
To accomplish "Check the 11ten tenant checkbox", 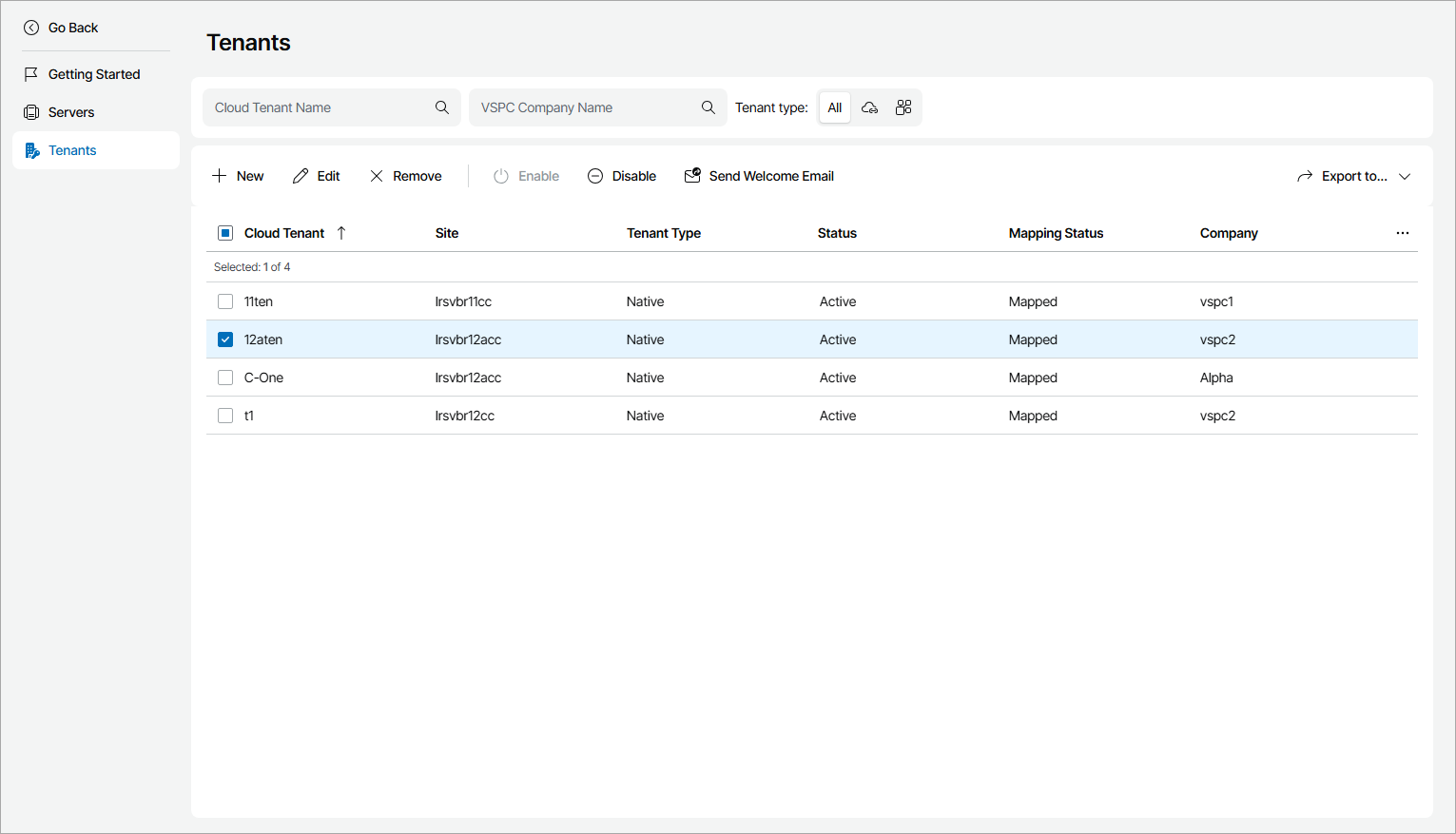I will click(x=225, y=301).
